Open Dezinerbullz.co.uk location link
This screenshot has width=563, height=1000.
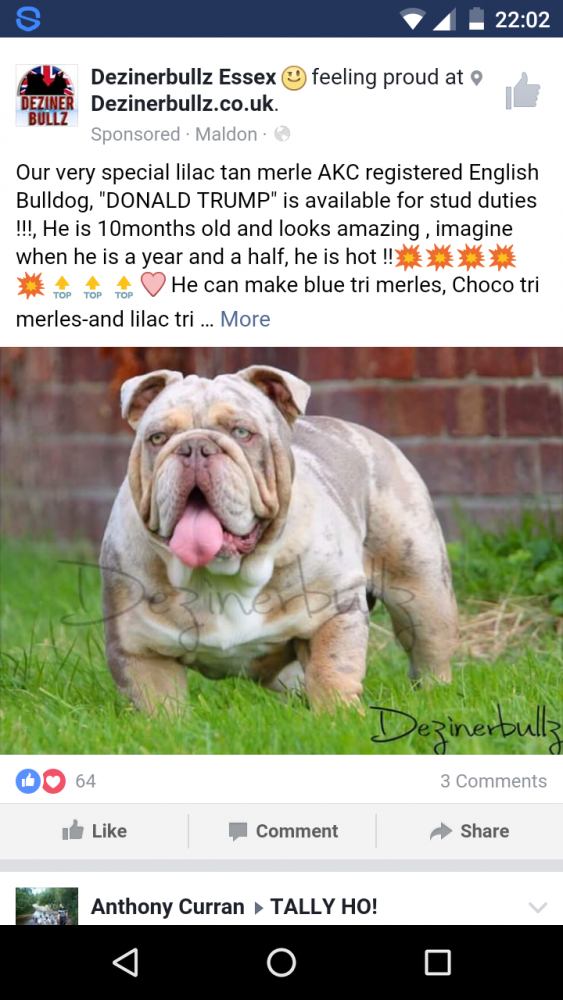182,104
